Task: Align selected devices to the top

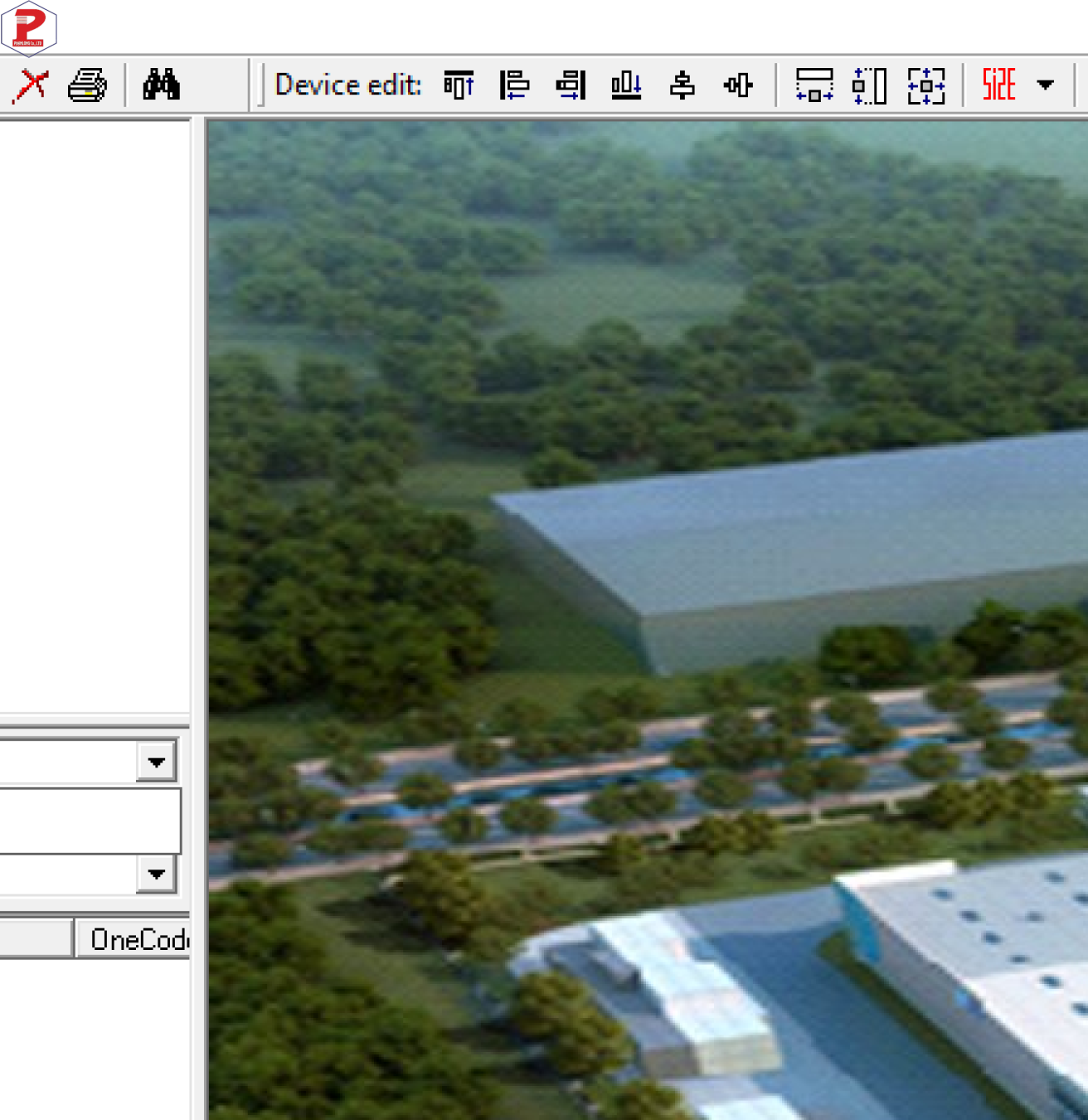Action: pos(459,85)
